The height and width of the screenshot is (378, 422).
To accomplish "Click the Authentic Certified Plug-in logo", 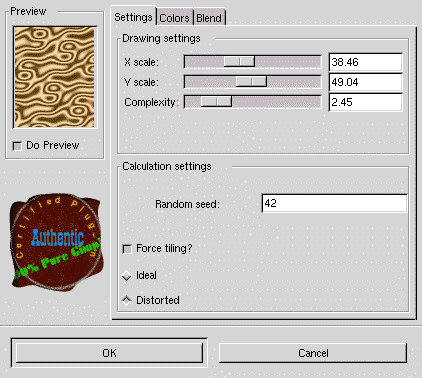I will [55, 242].
